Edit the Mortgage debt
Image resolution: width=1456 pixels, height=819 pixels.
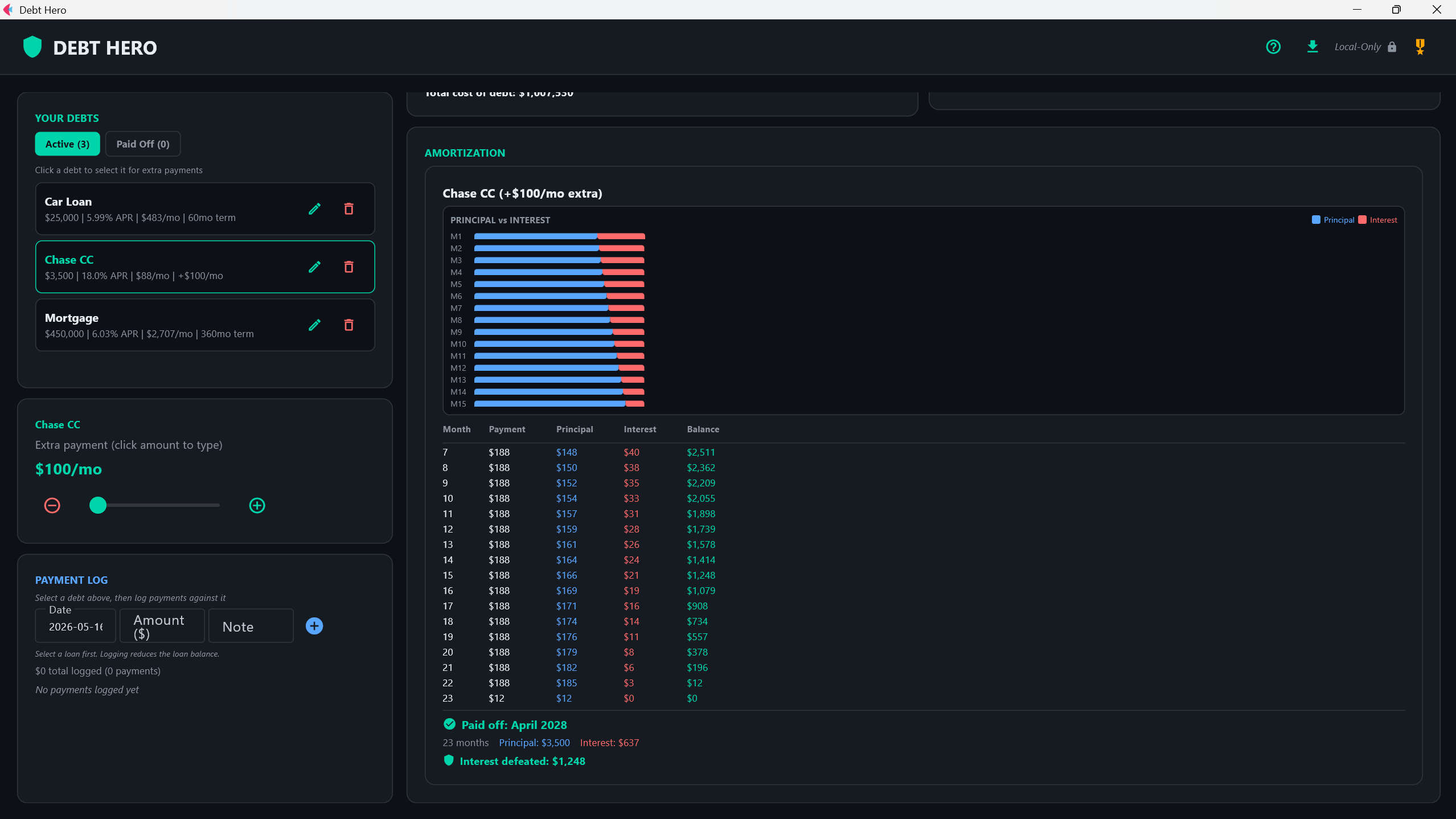click(x=314, y=325)
